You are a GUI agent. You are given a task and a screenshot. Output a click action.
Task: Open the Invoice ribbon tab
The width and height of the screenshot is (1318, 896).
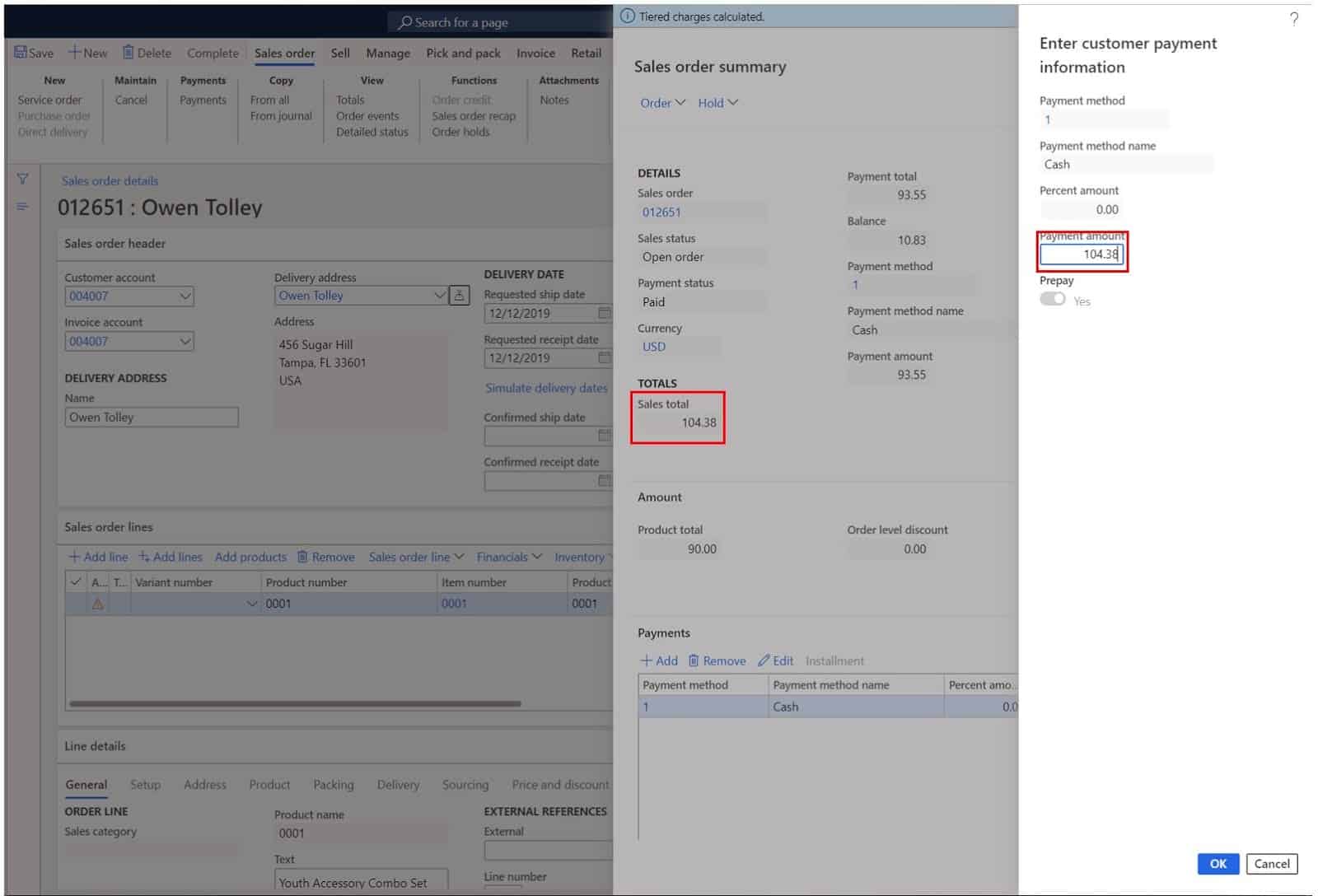(535, 53)
